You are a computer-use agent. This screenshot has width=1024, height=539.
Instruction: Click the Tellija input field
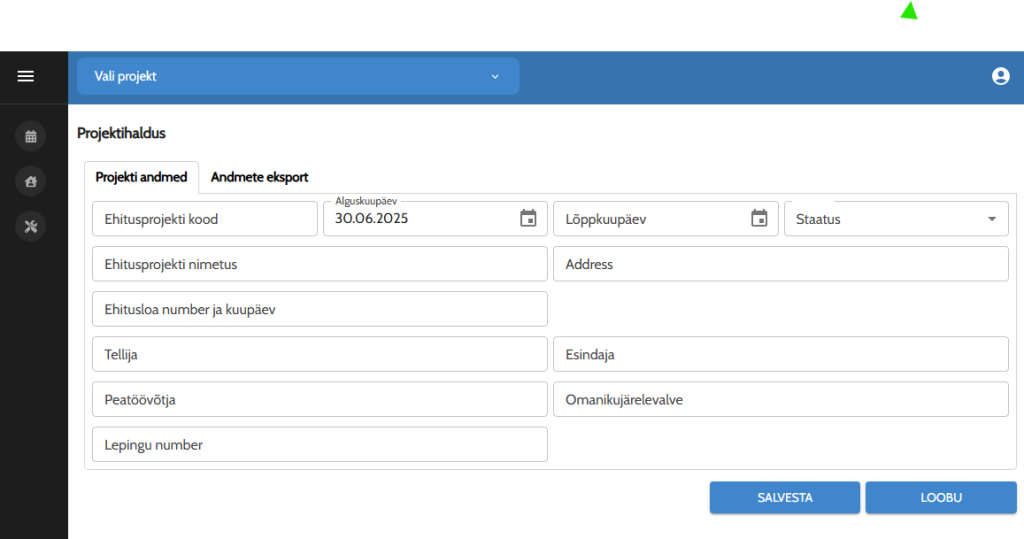(319, 354)
